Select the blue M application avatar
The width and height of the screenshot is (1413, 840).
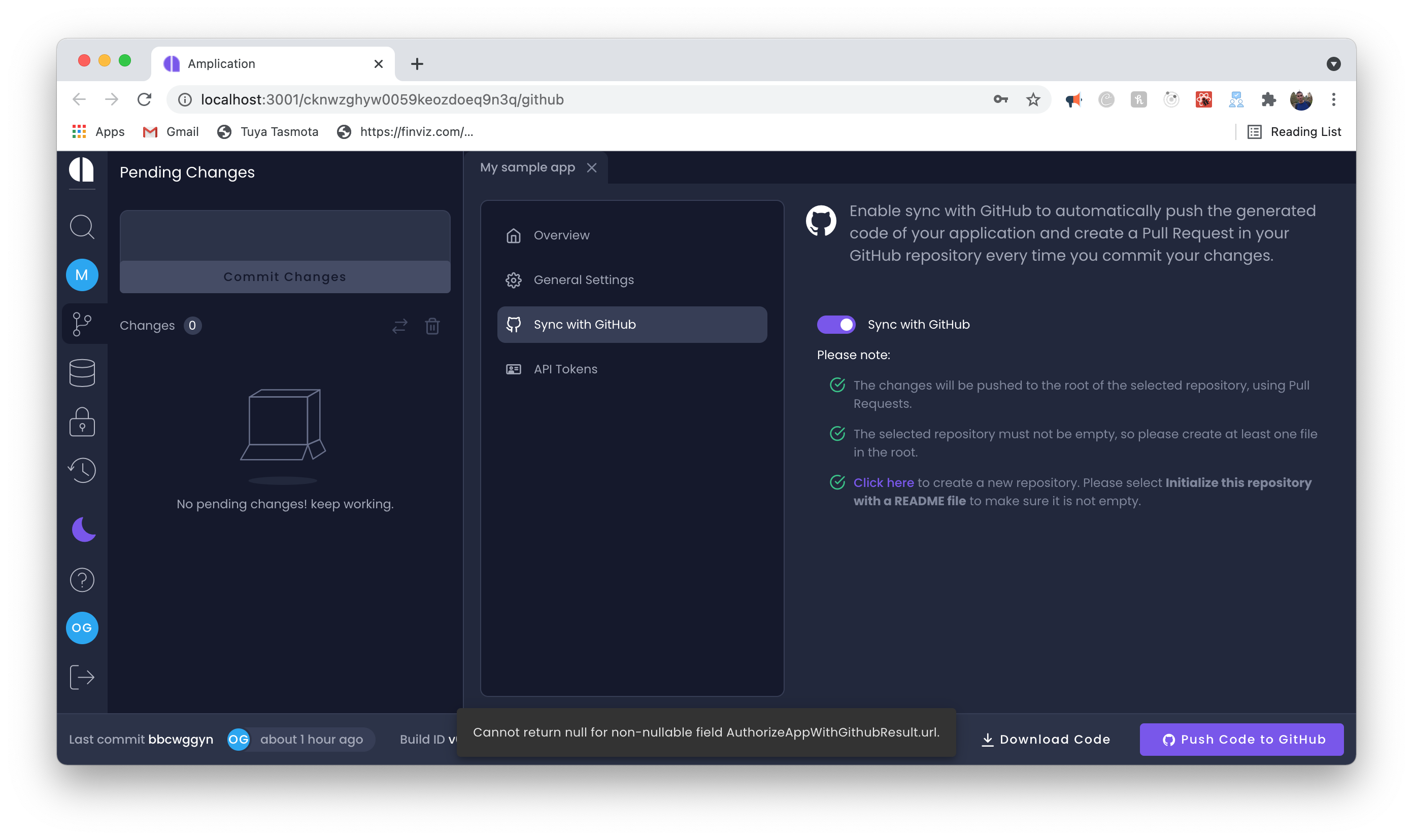[x=82, y=275]
